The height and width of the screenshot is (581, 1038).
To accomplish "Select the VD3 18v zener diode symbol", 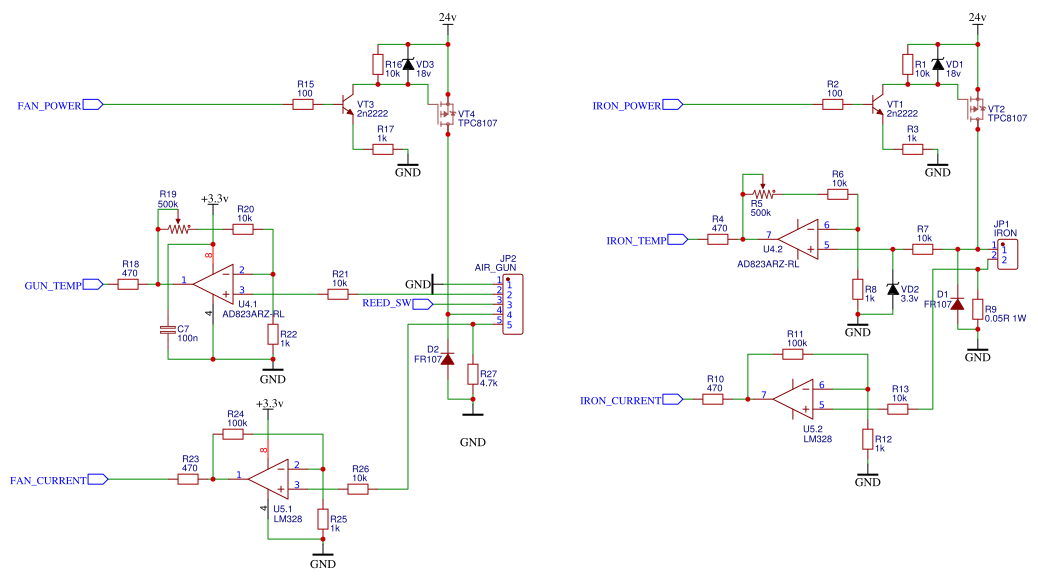I will (410, 64).
